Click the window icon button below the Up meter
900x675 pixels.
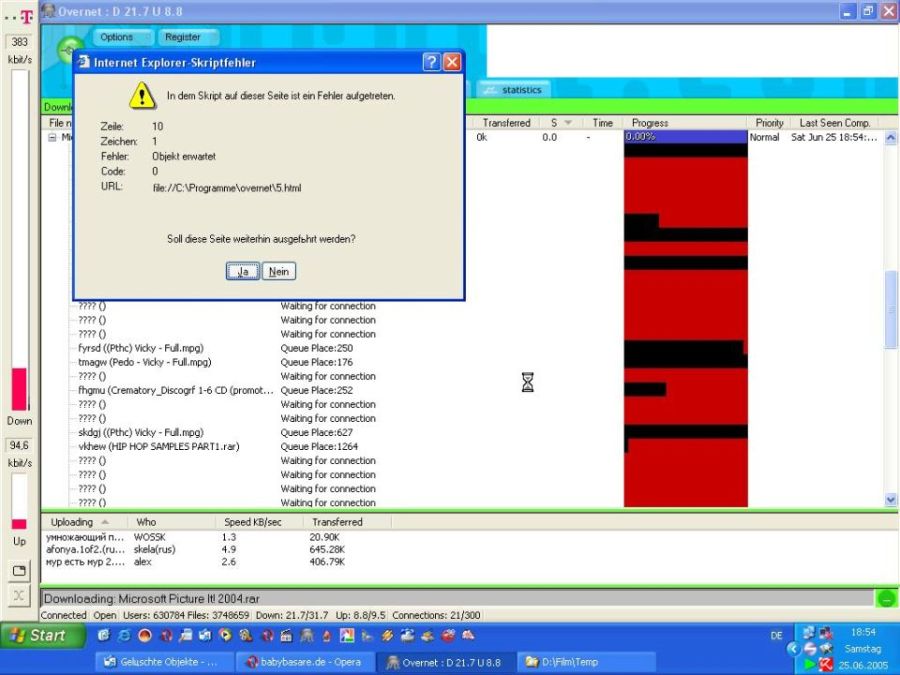click(x=19, y=571)
